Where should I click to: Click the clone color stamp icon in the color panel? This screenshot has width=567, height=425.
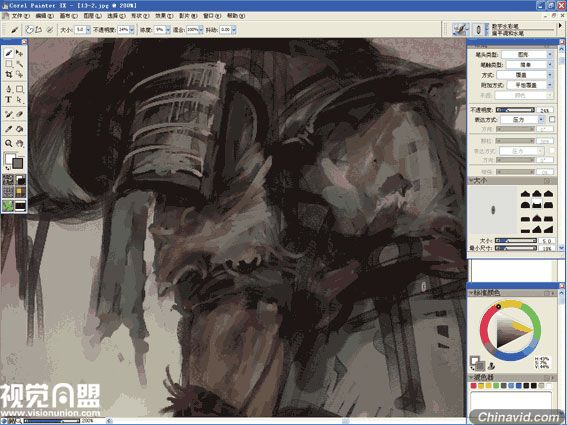coord(492,365)
